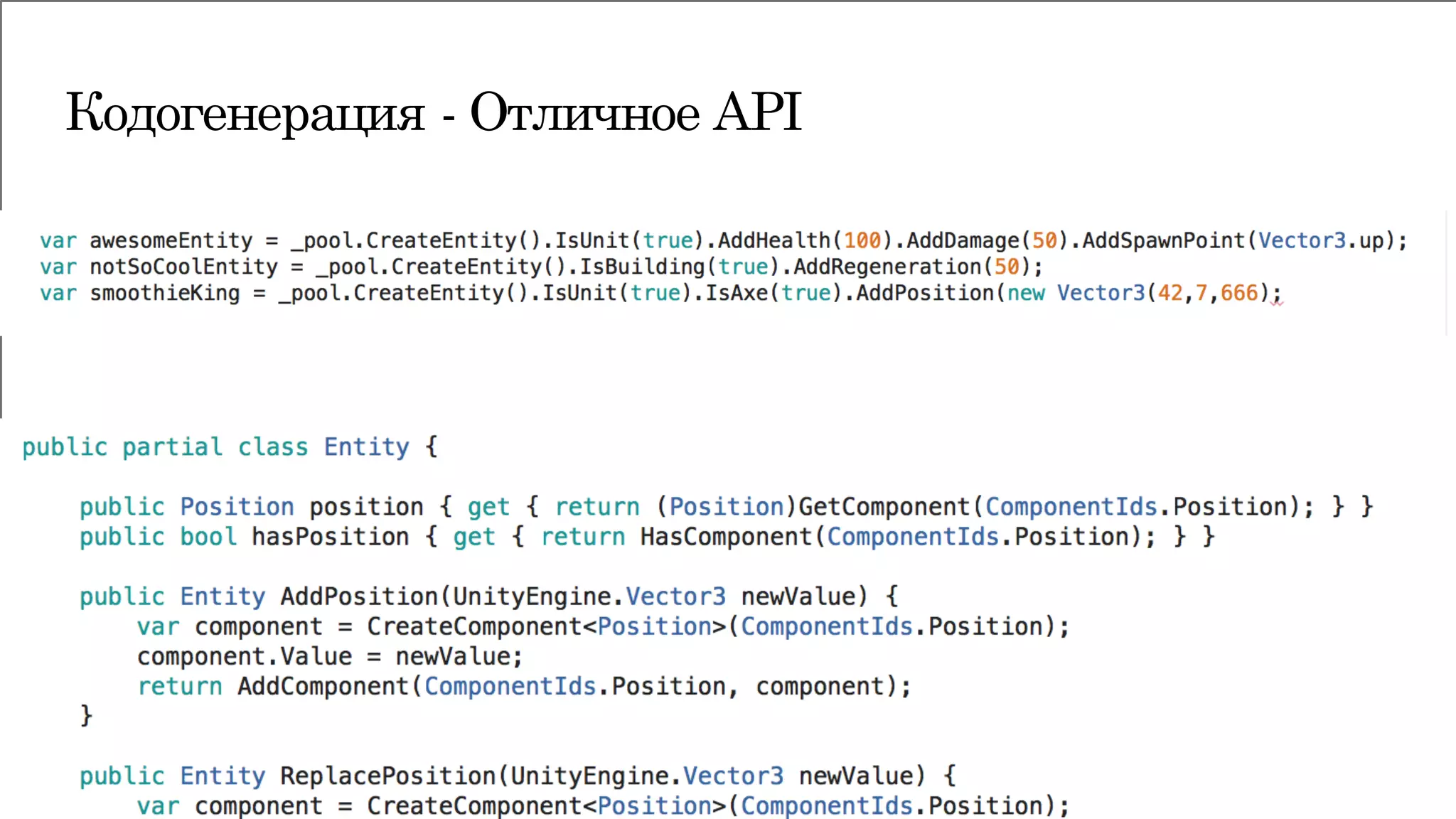Screen dimensions: 1456x819
Task: Click "new Vector3(42,7,666)" expression
Action: pyautogui.click(x=1138, y=293)
